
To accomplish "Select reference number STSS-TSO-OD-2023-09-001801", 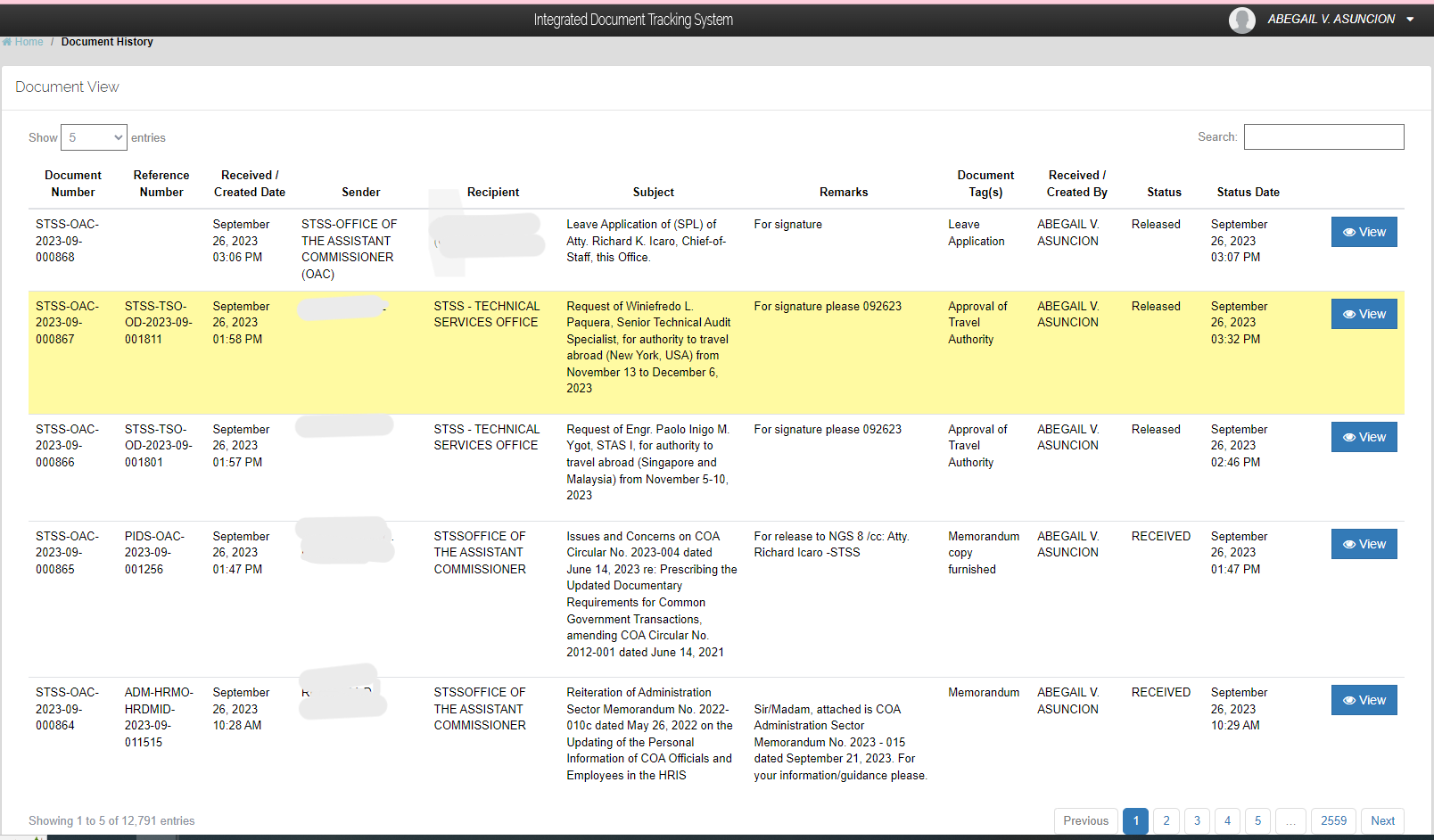I will [x=158, y=446].
